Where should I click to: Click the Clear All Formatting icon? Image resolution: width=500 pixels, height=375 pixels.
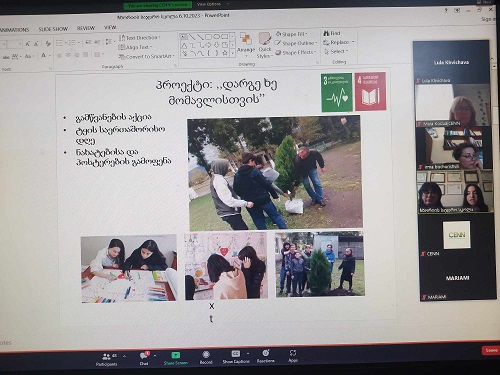tap(48, 44)
